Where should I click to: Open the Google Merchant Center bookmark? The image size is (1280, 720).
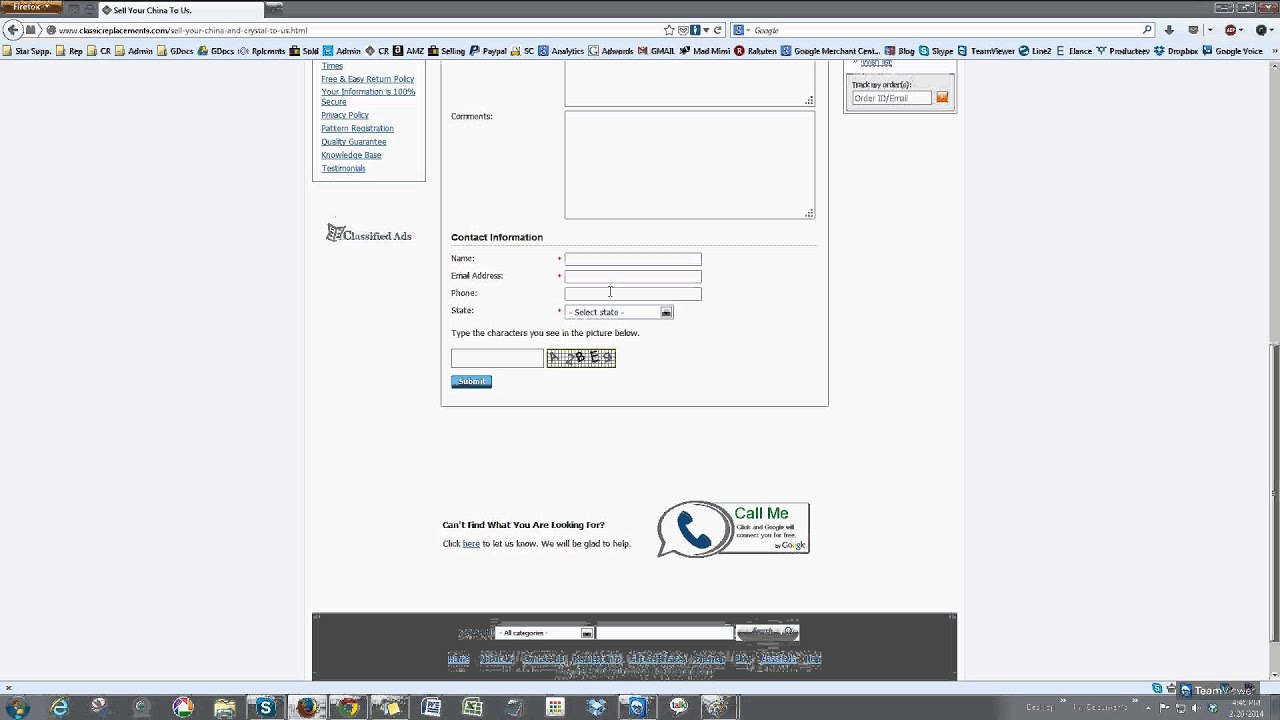tap(830, 51)
